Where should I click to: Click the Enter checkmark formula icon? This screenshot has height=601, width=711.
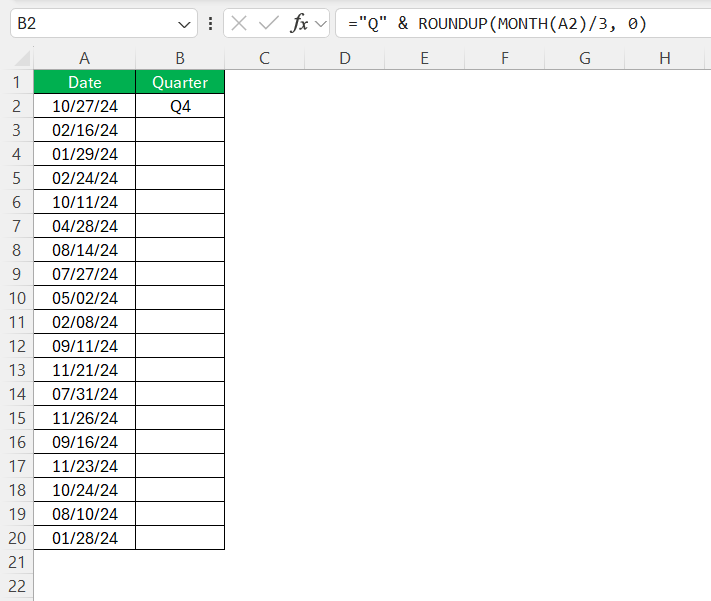268,23
